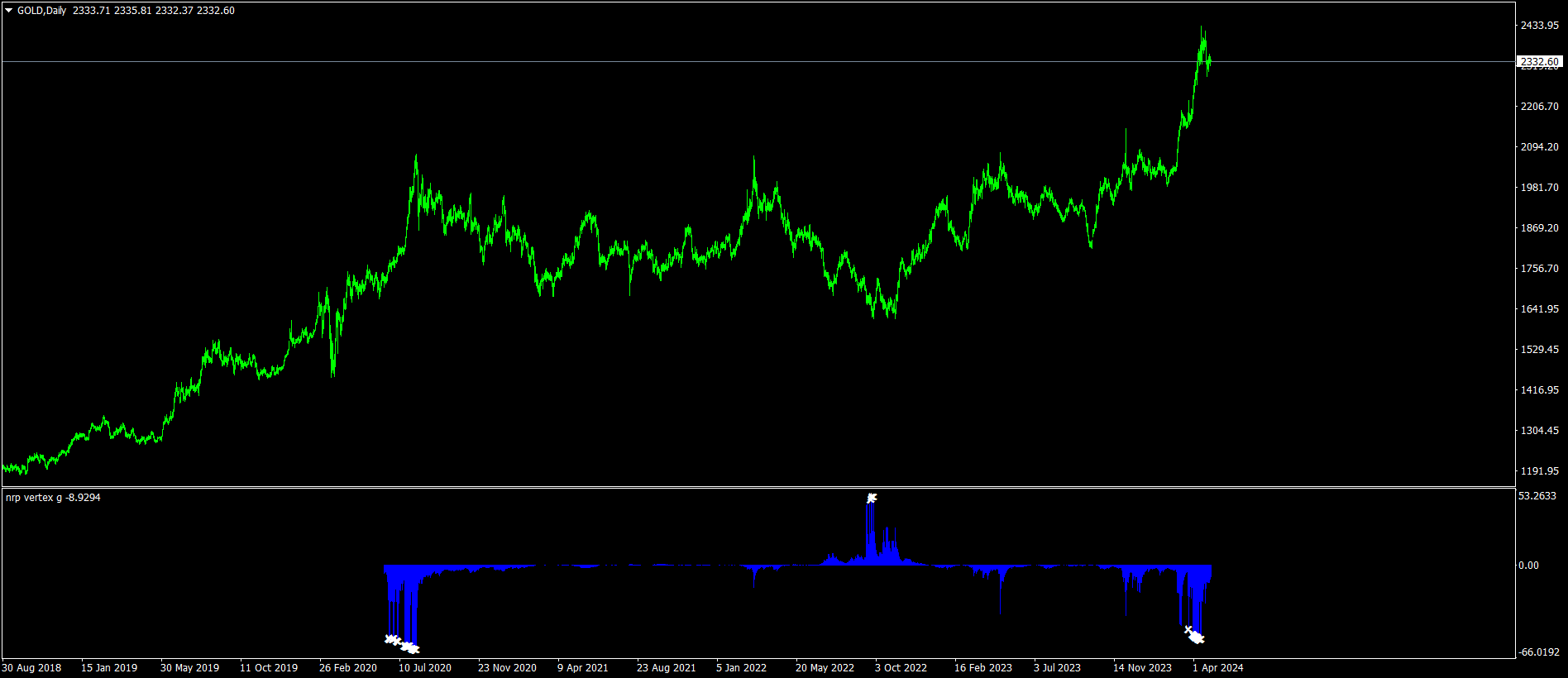Click white X markers near 10 Jul 2020
The height and width of the screenshot is (678, 1568).
403,644
